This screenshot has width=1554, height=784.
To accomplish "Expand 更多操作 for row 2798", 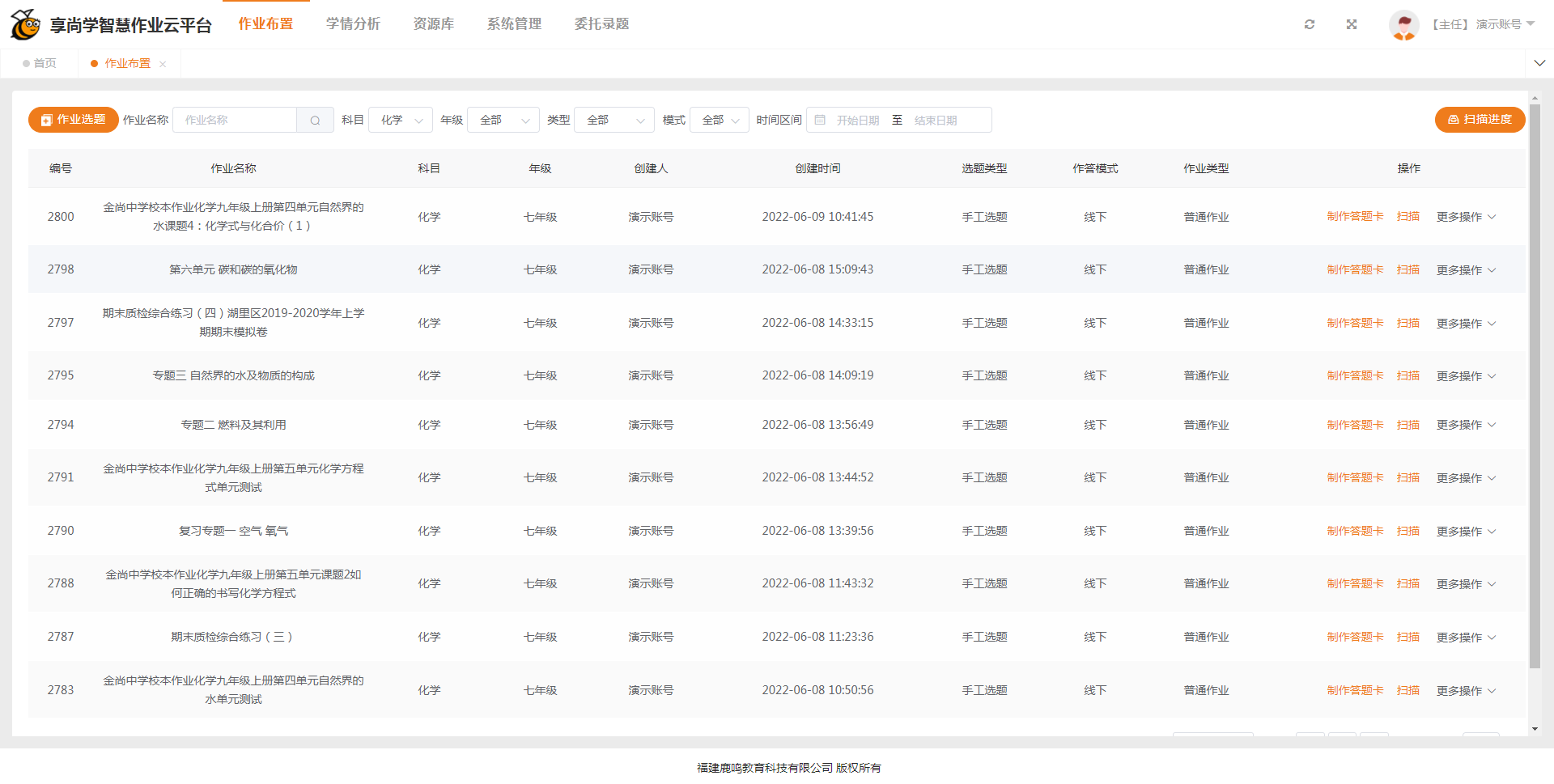I will click(1466, 270).
